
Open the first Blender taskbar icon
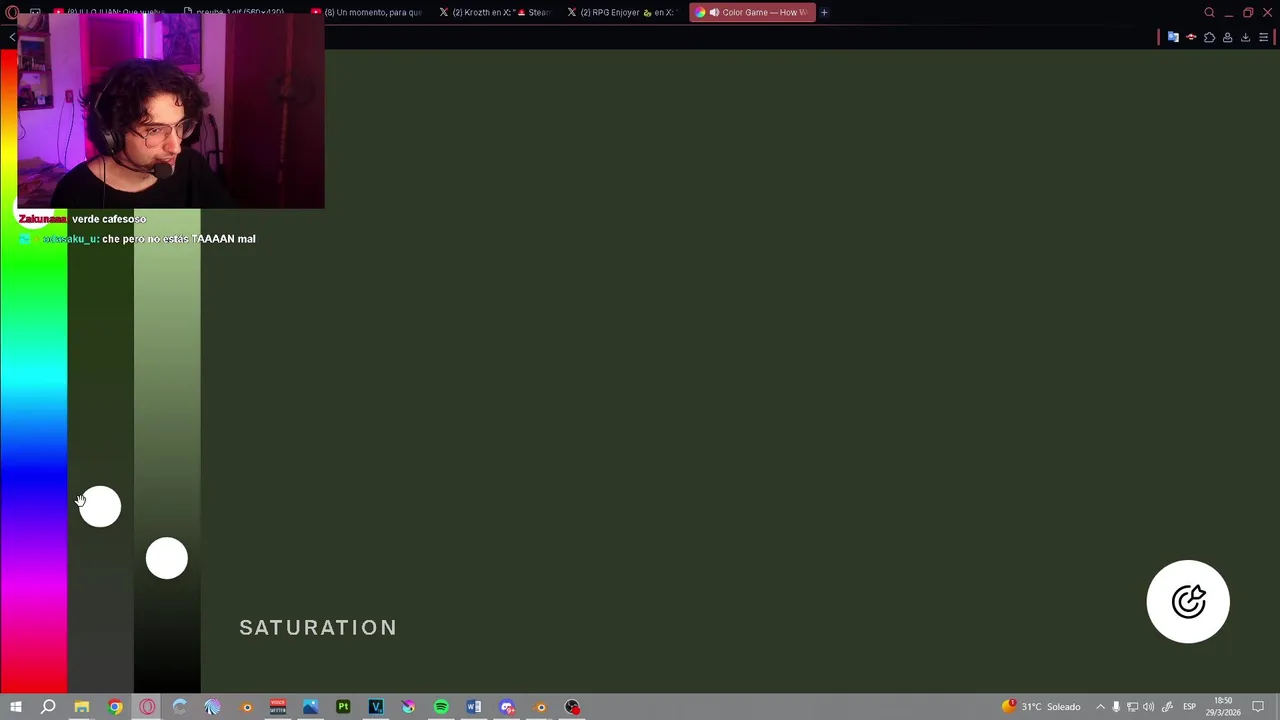click(246, 707)
